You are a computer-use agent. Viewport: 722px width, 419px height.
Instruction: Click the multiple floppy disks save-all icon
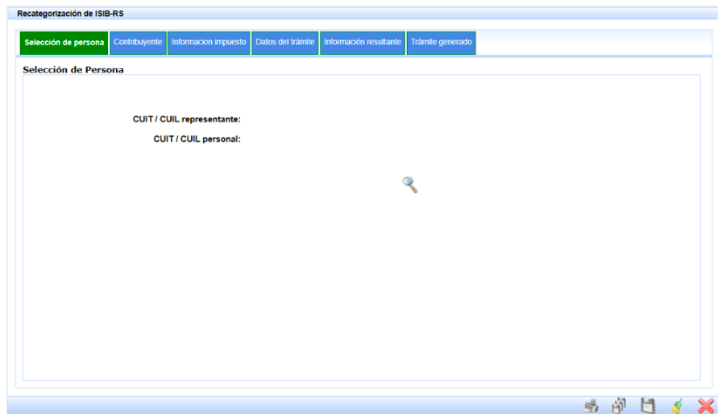[619, 406]
